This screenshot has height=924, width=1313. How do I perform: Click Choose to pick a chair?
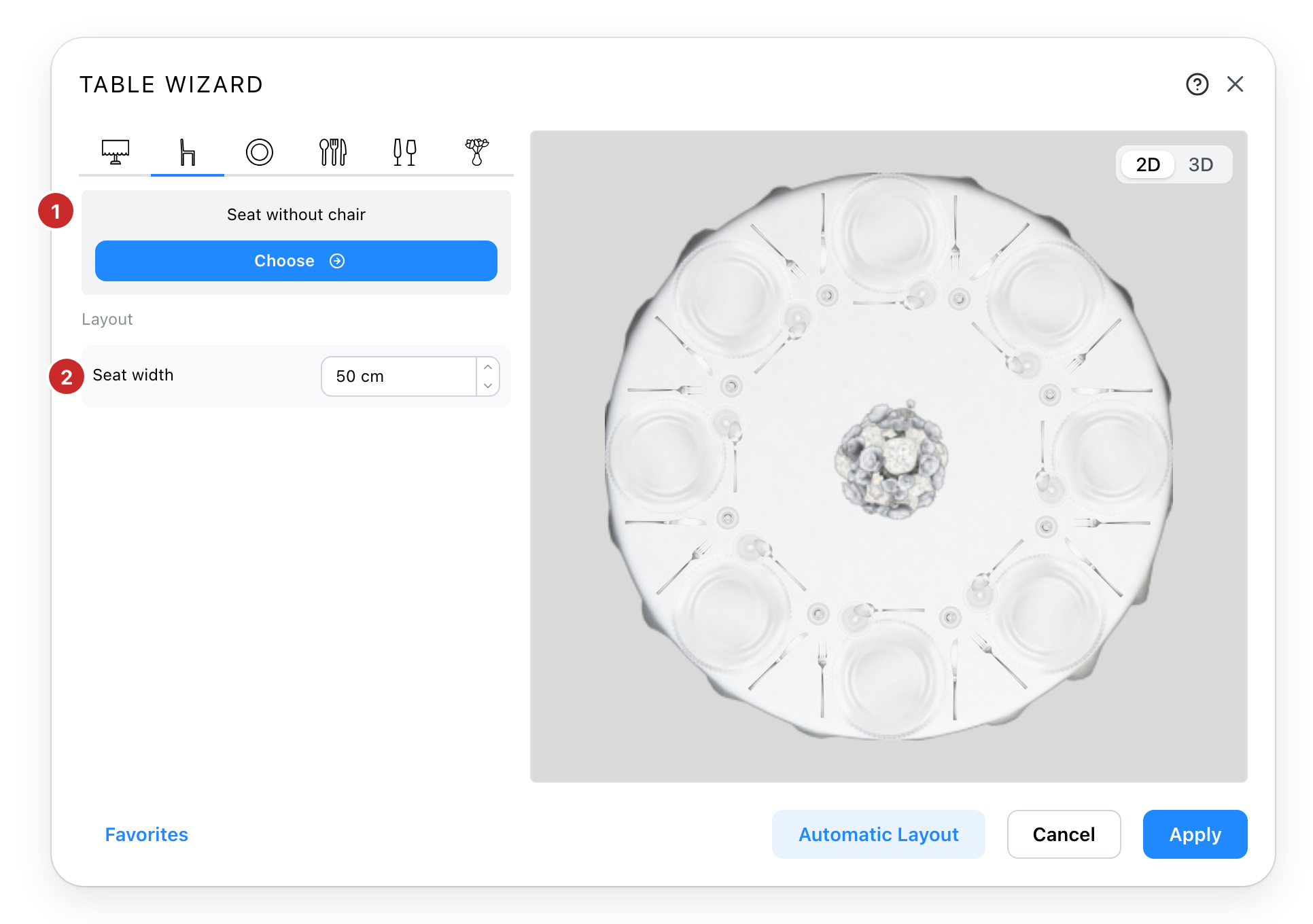(x=296, y=261)
